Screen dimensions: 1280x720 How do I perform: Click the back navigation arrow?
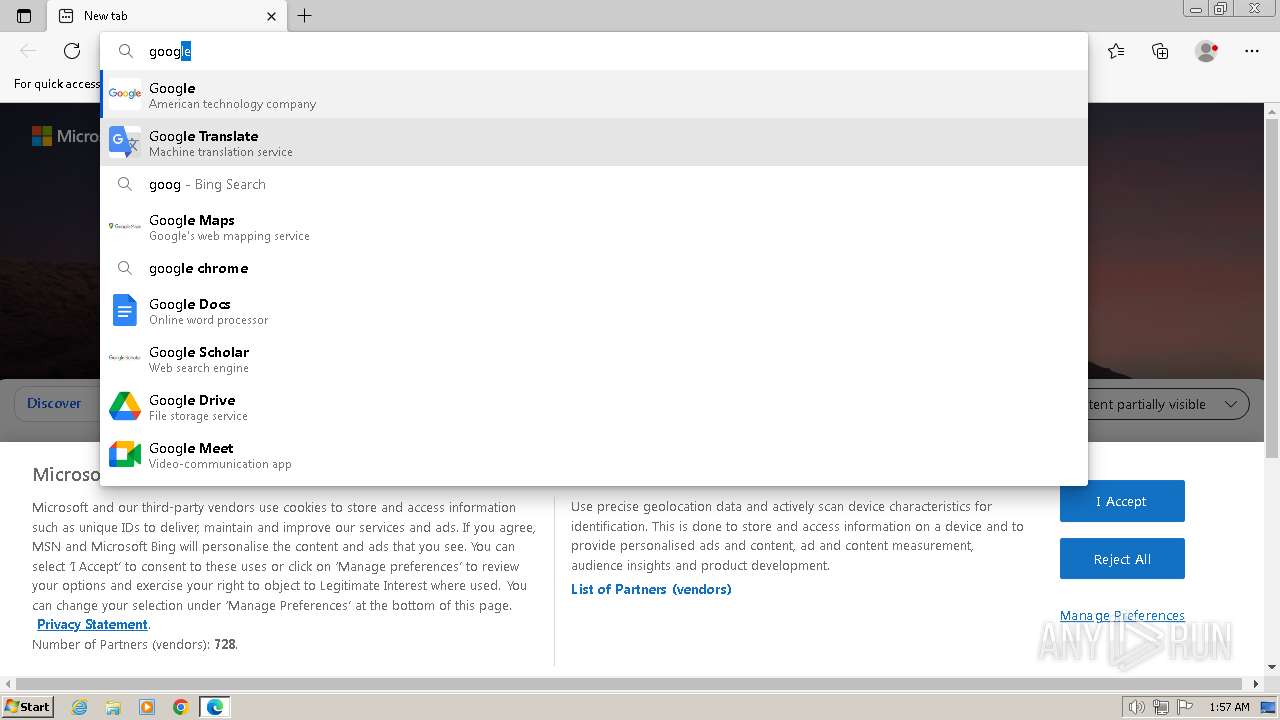[x=28, y=51]
